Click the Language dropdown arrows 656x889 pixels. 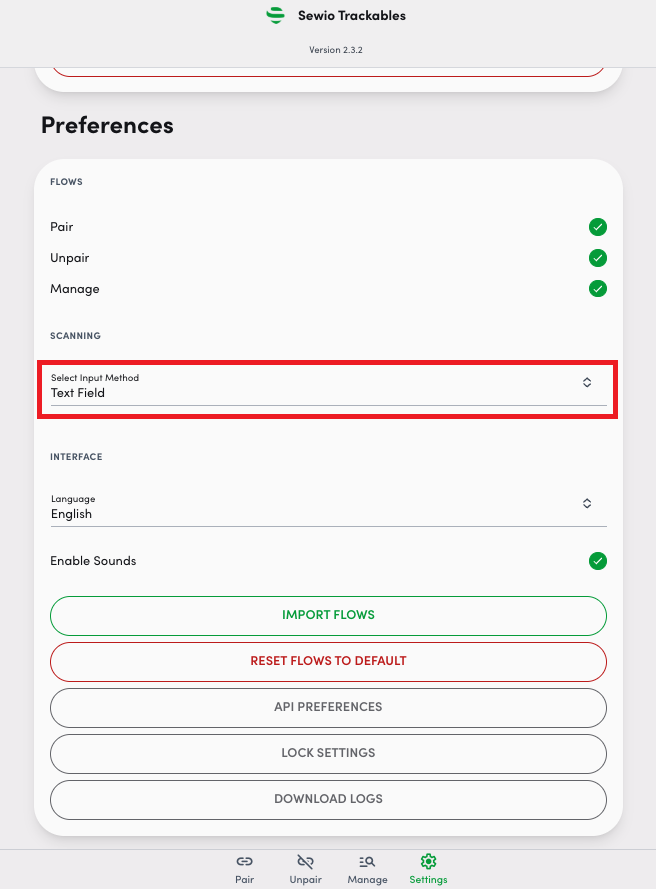[x=587, y=503]
